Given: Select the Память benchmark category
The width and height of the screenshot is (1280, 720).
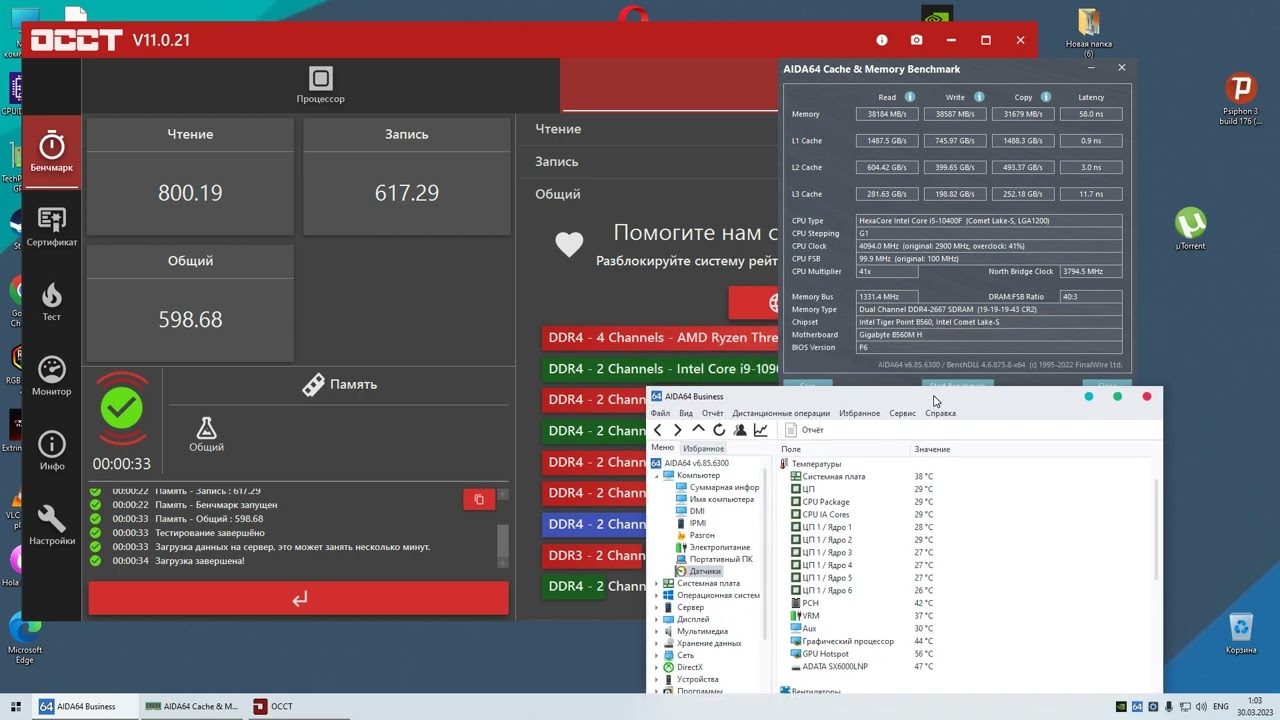Looking at the screenshot, I should pos(340,384).
